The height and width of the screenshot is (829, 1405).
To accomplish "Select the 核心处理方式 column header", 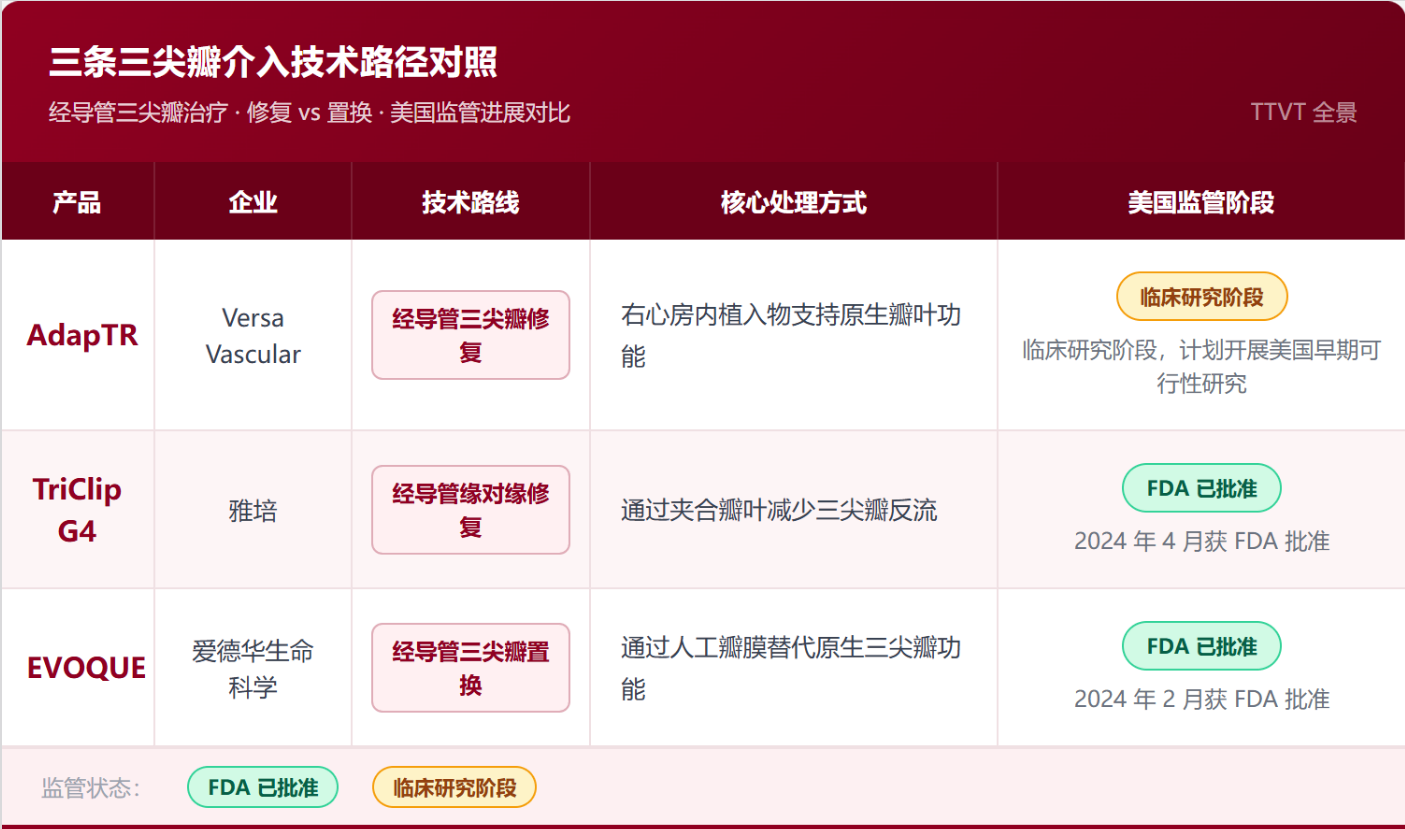I will point(794,203).
